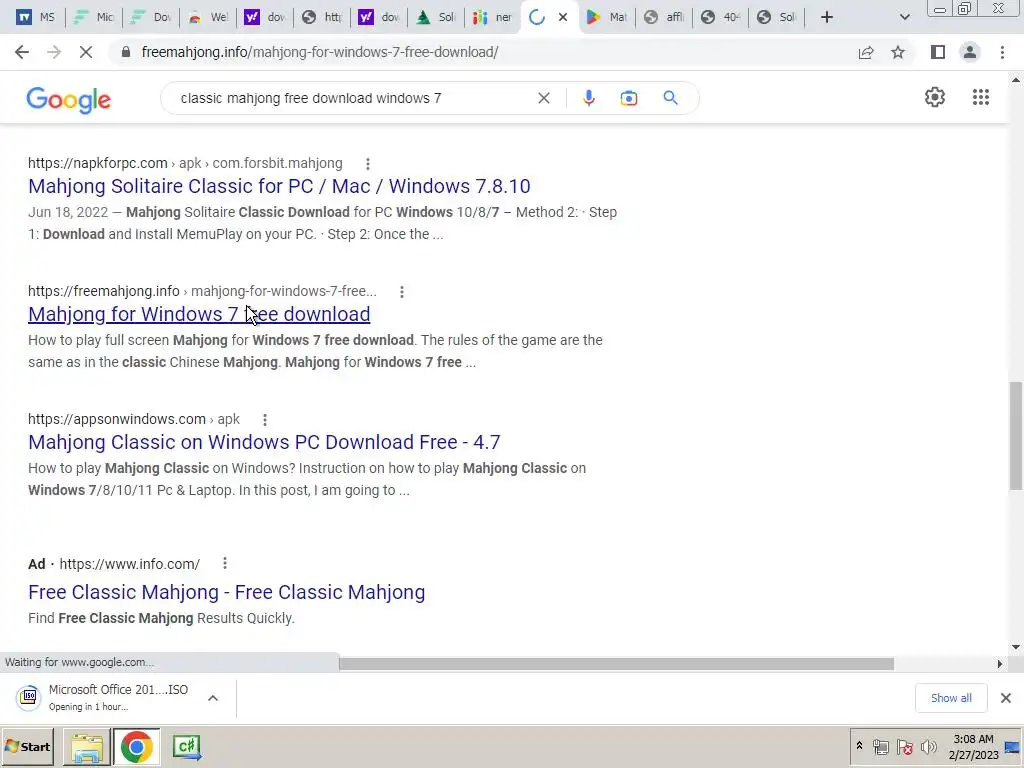The height and width of the screenshot is (768, 1024).
Task: Open options for freemahjong.info result
Action: pyautogui.click(x=402, y=292)
